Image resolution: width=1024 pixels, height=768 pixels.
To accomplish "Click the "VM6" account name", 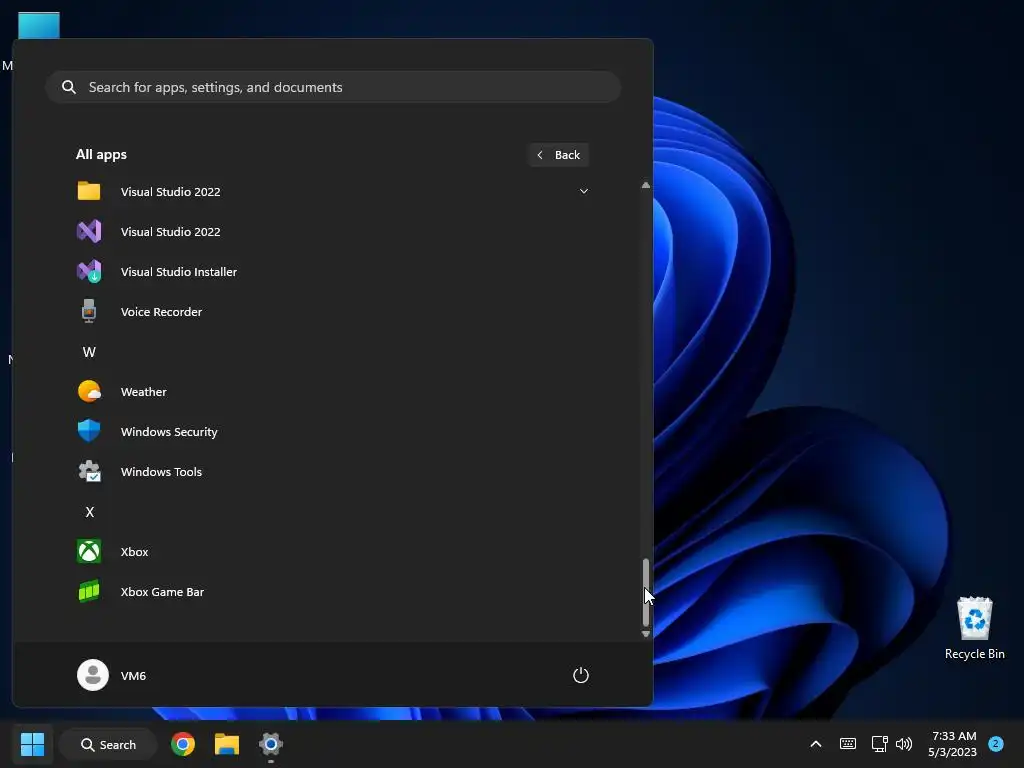I will [133, 675].
